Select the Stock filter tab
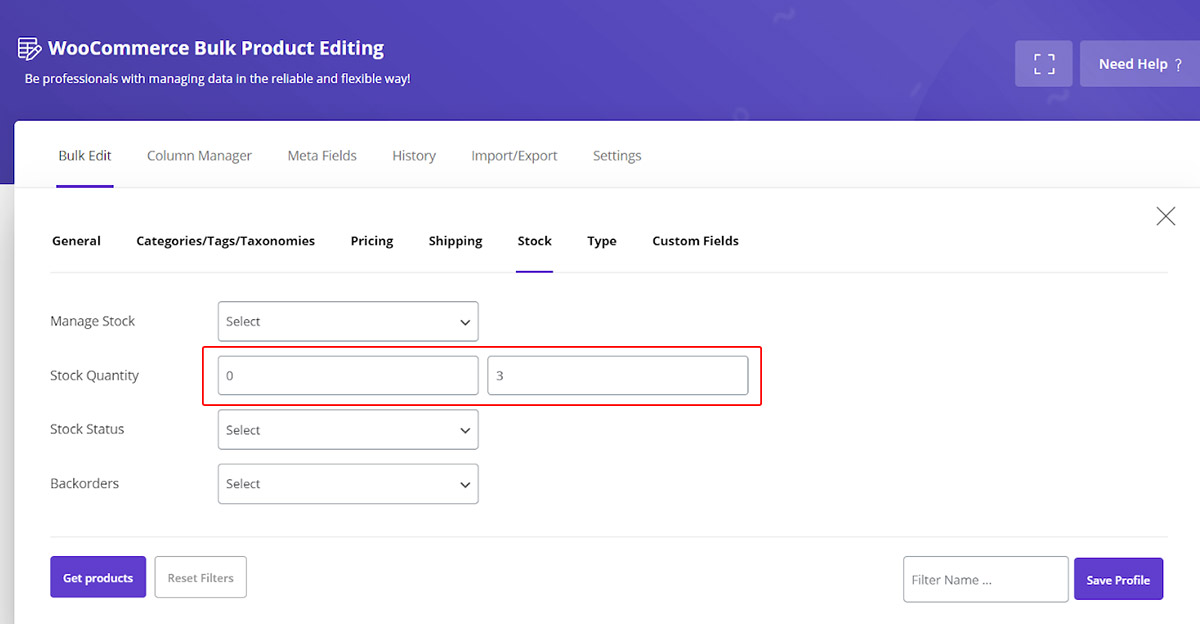The height and width of the screenshot is (624, 1200). pos(534,241)
